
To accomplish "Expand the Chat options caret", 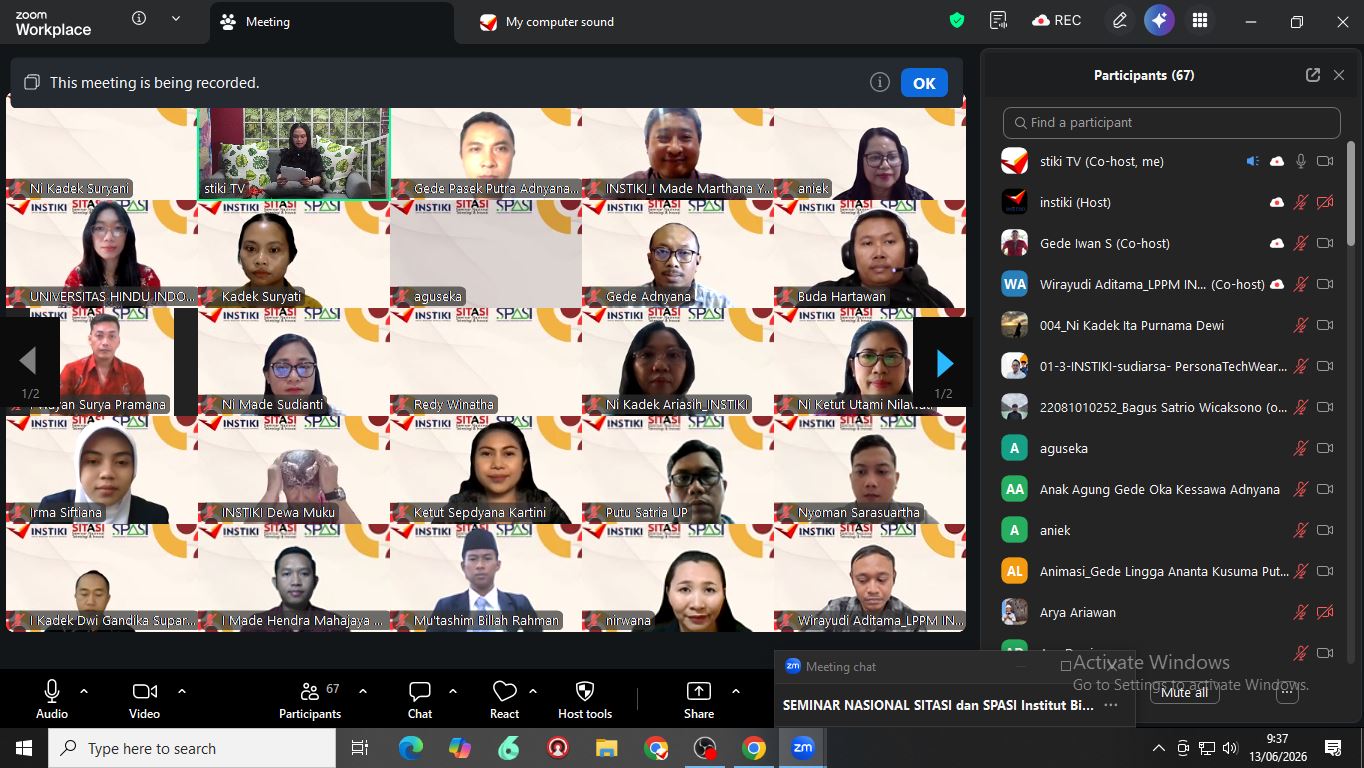I will click(453, 691).
